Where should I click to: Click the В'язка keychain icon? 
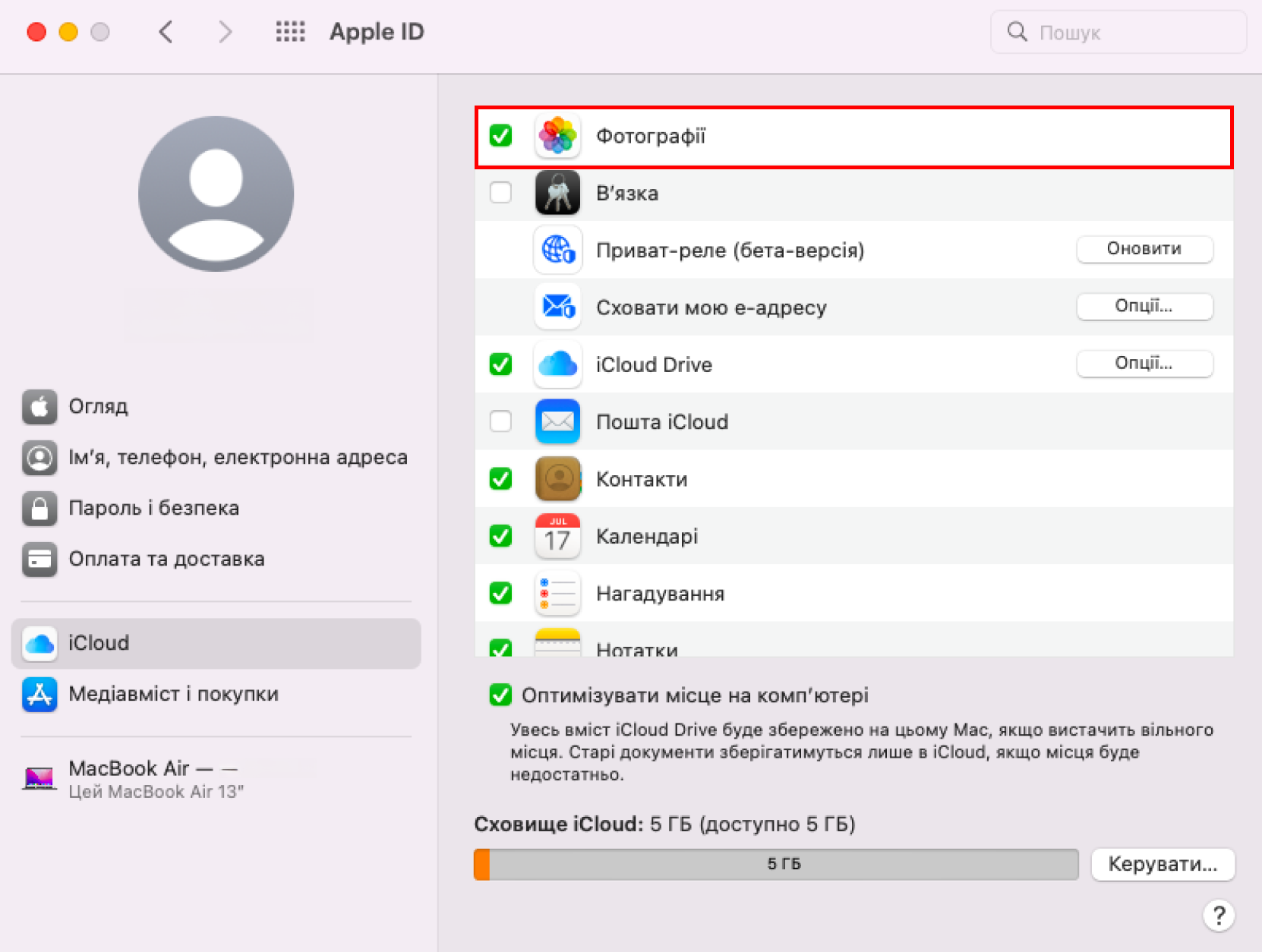click(x=558, y=193)
